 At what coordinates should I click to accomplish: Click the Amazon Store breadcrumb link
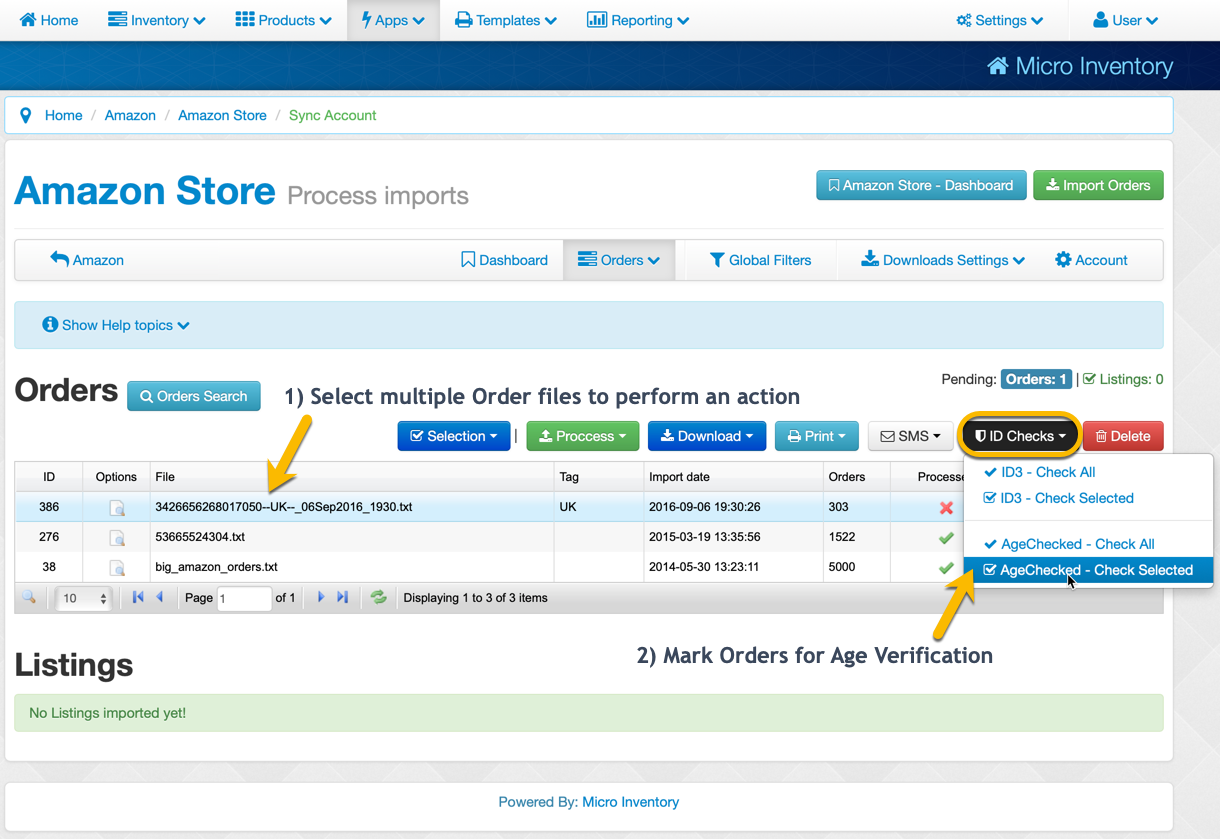(222, 115)
